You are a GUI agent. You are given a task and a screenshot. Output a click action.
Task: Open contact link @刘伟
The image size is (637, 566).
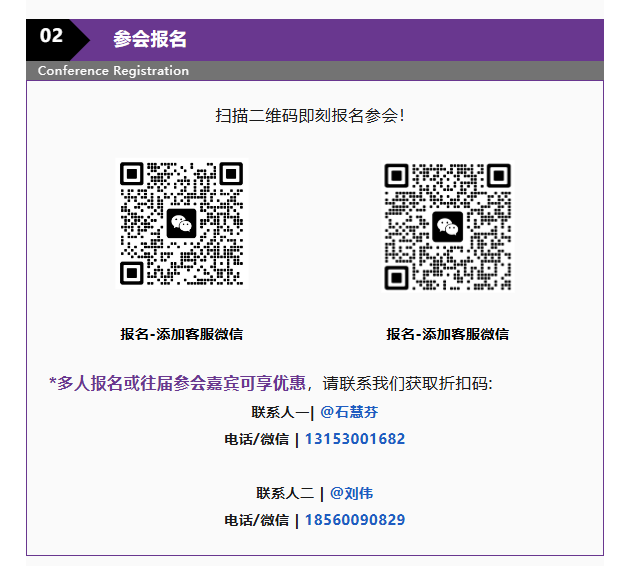[x=351, y=493]
